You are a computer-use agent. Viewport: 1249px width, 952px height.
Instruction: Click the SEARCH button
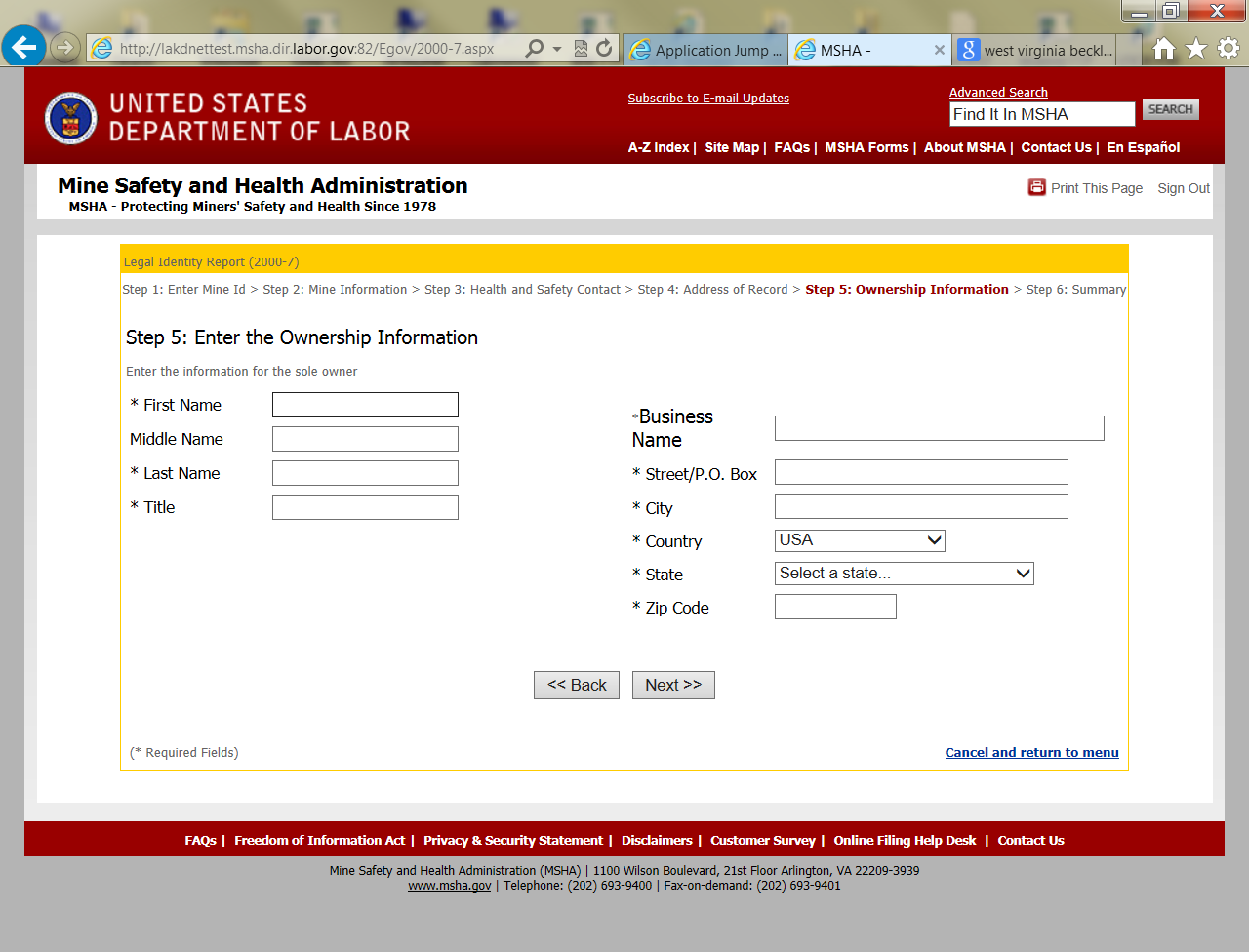(1171, 109)
